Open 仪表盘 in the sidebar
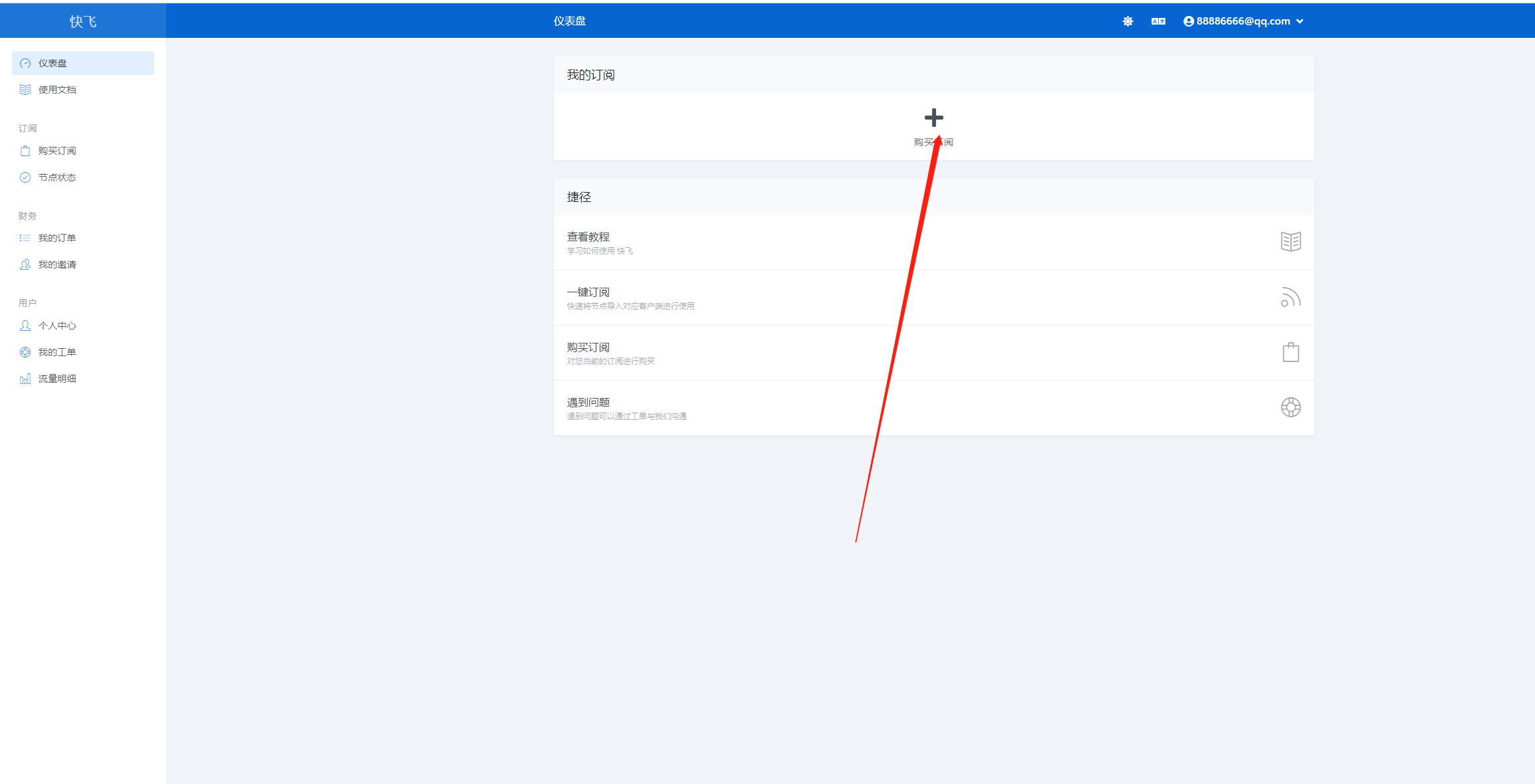 [53, 63]
